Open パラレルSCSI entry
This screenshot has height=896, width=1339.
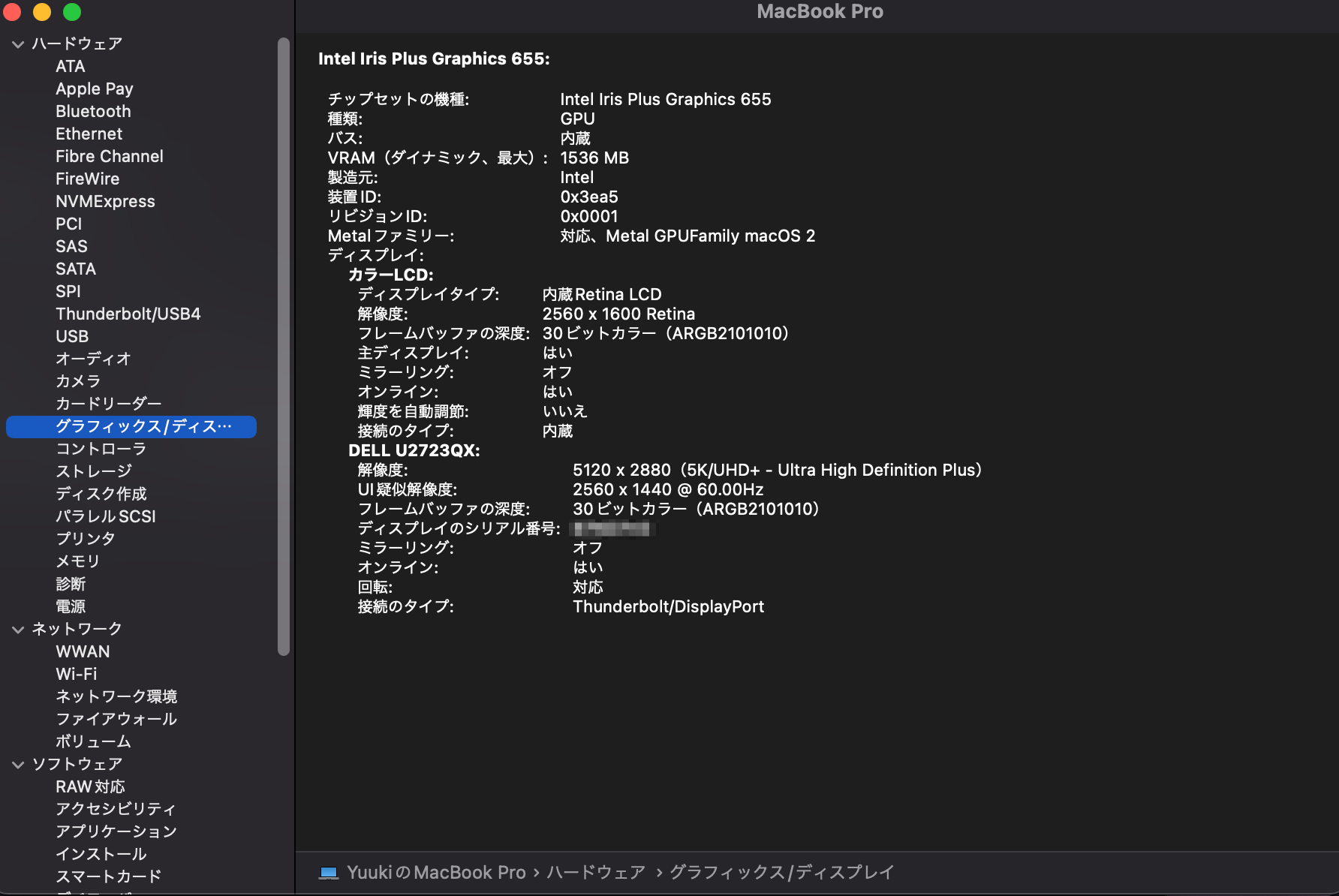pos(106,517)
